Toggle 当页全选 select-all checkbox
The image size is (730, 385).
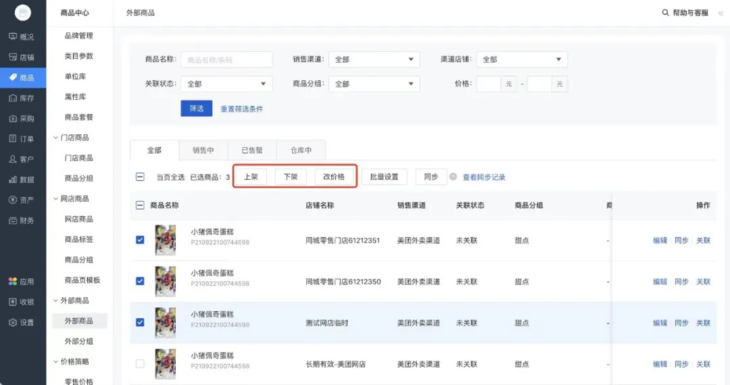(140, 177)
